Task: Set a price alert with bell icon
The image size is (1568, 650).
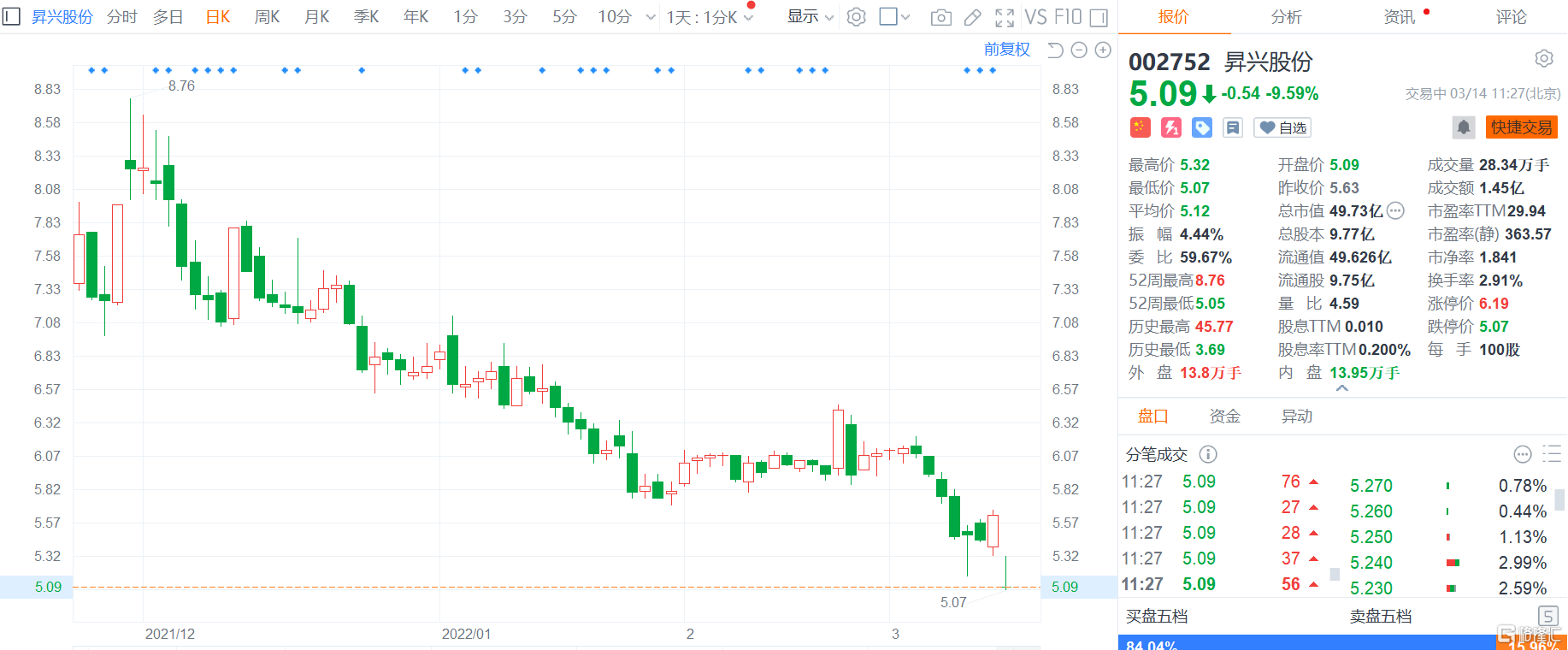Action: [x=1464, y=127]
